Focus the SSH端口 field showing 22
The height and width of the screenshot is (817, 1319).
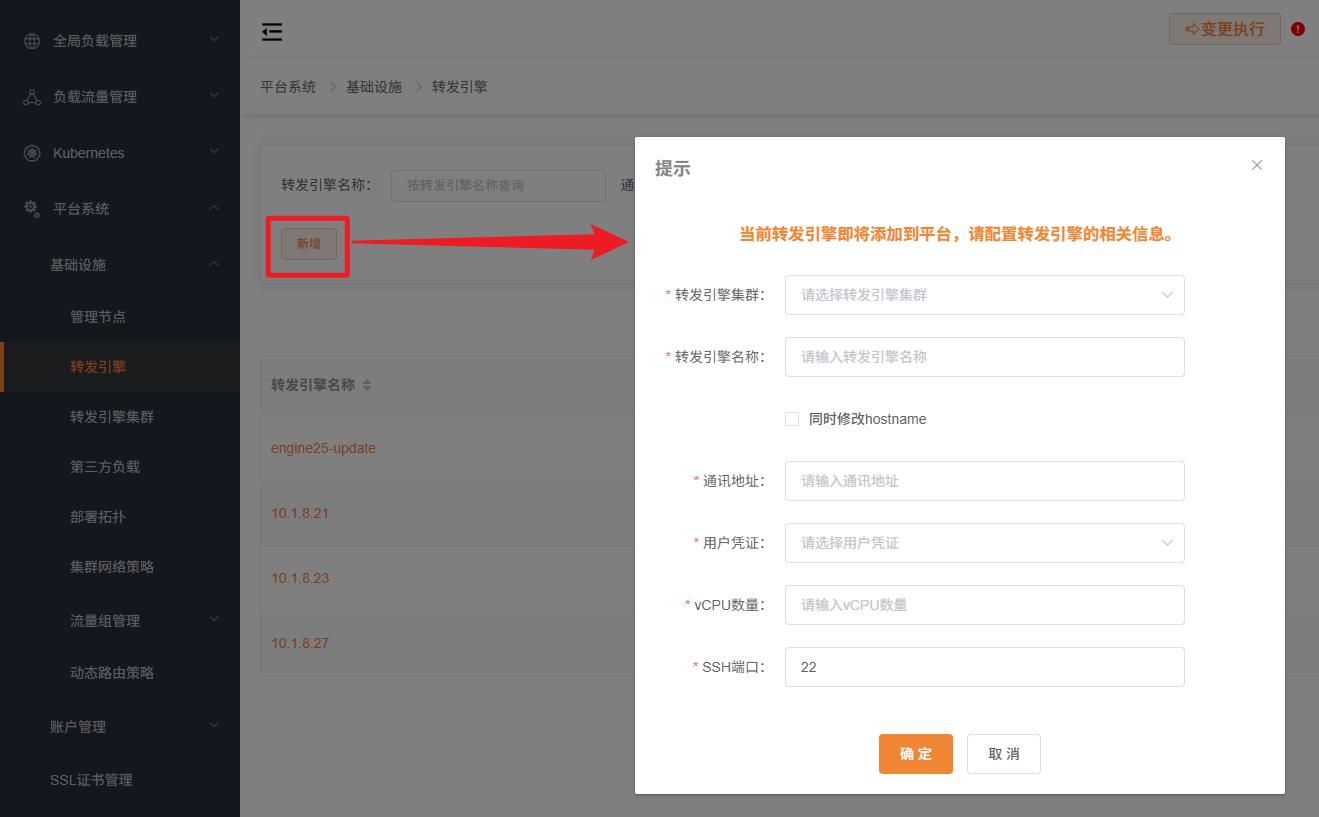pyautogui.click(x=985, y=667)
